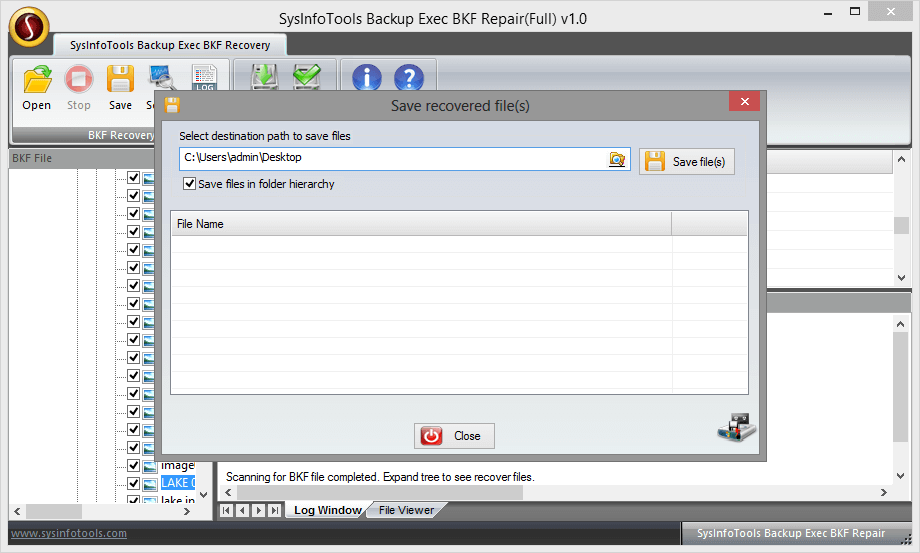This screenshot has width=920, height=553.
Task: Click the 'File Name' column header
Action: click(421, 223)
